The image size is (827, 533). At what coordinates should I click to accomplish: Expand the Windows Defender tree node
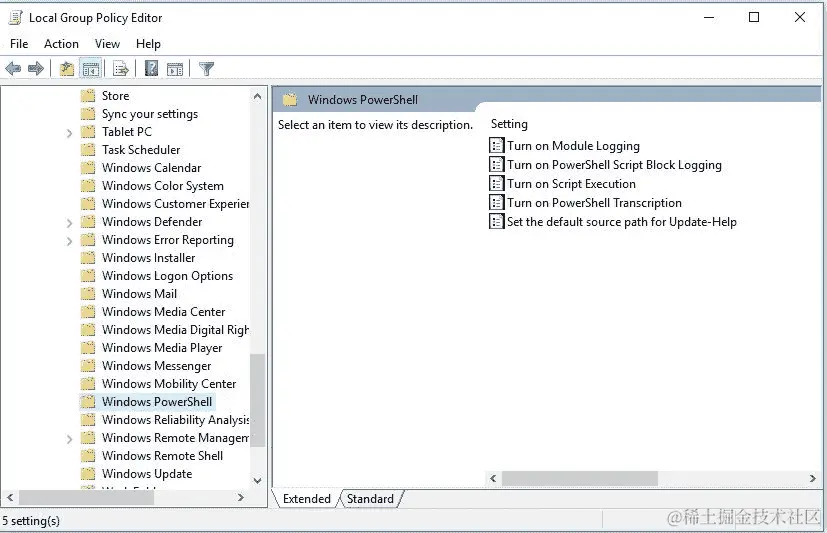(69, 223)
